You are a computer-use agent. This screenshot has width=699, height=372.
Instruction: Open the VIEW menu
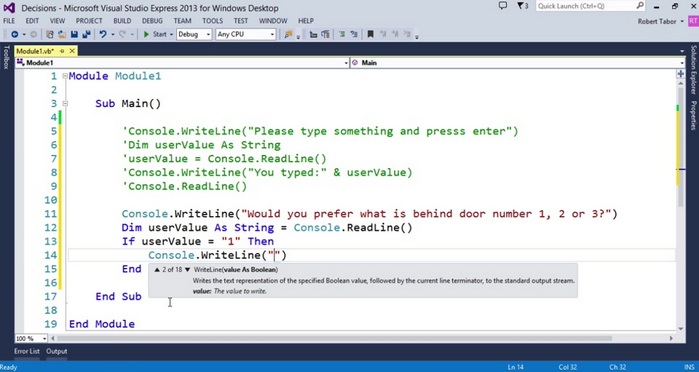pos(57,21)
